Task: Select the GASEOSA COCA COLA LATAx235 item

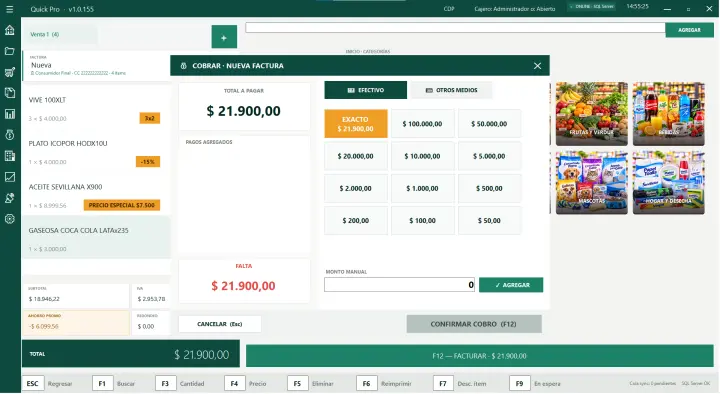Action: coord(96,238)
